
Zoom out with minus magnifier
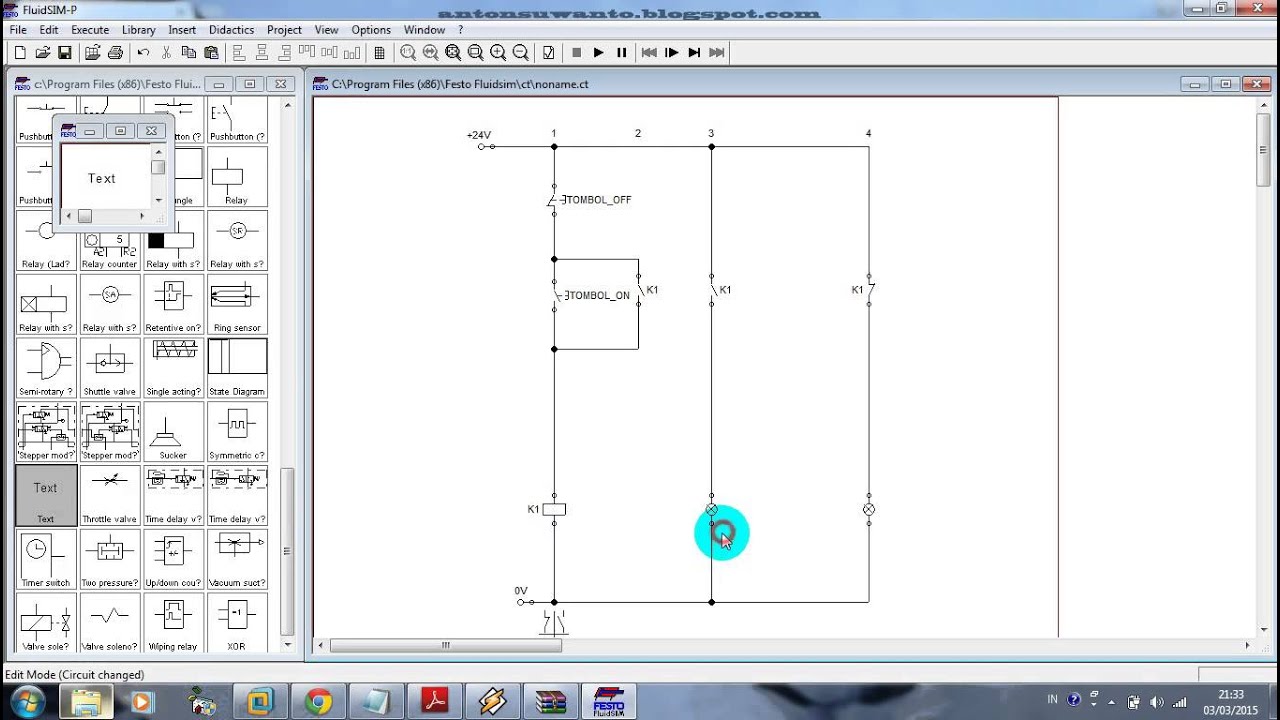[x=520, y=52]
